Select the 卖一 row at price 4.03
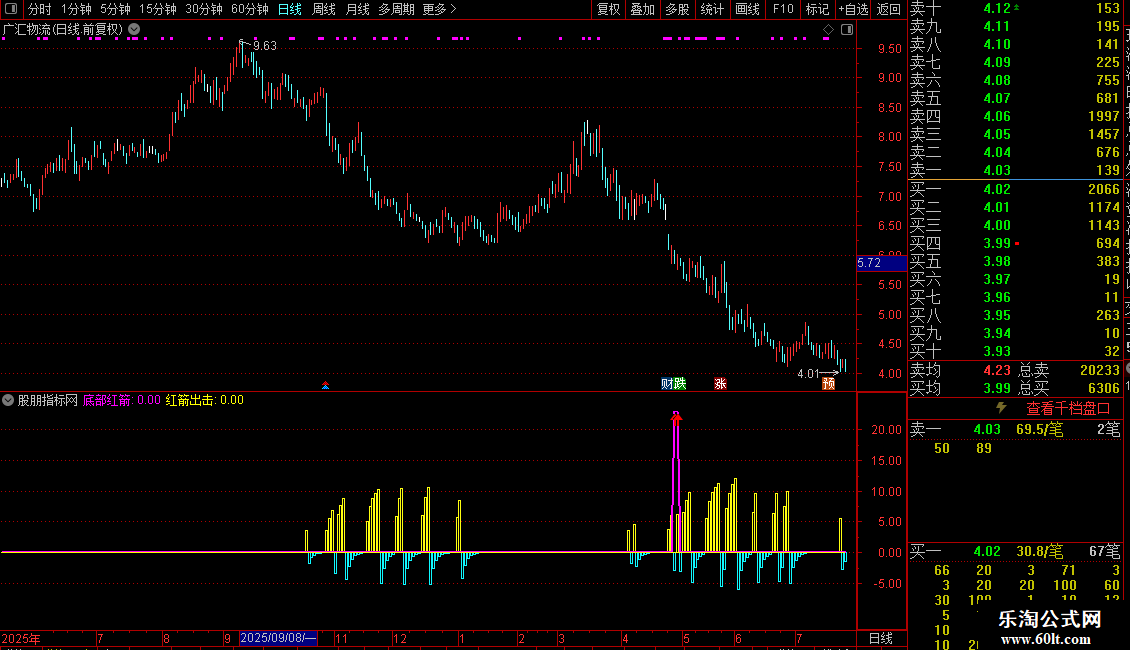Viewport: 1130px width, 650px height. (x=1015, y=170)
